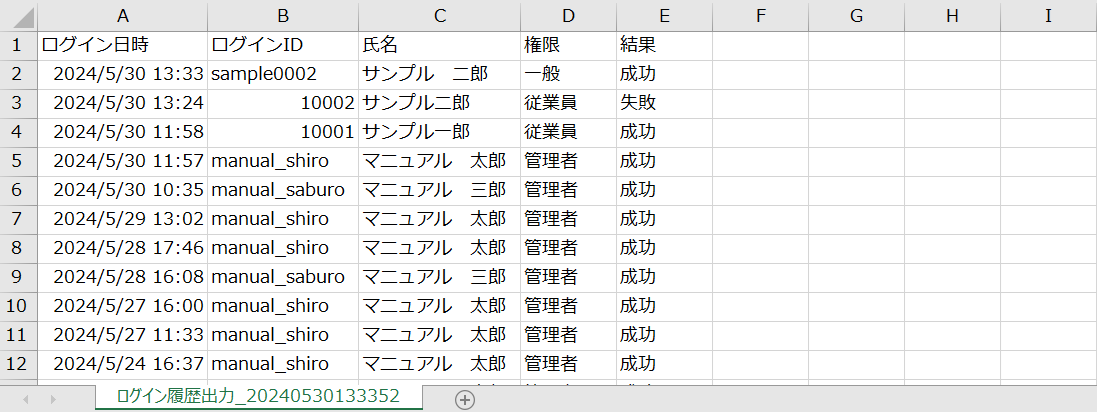1097x412 pixels.
Task: Select the 一般 permission cell
Action: pyautogui.click(x=568, y=74)
